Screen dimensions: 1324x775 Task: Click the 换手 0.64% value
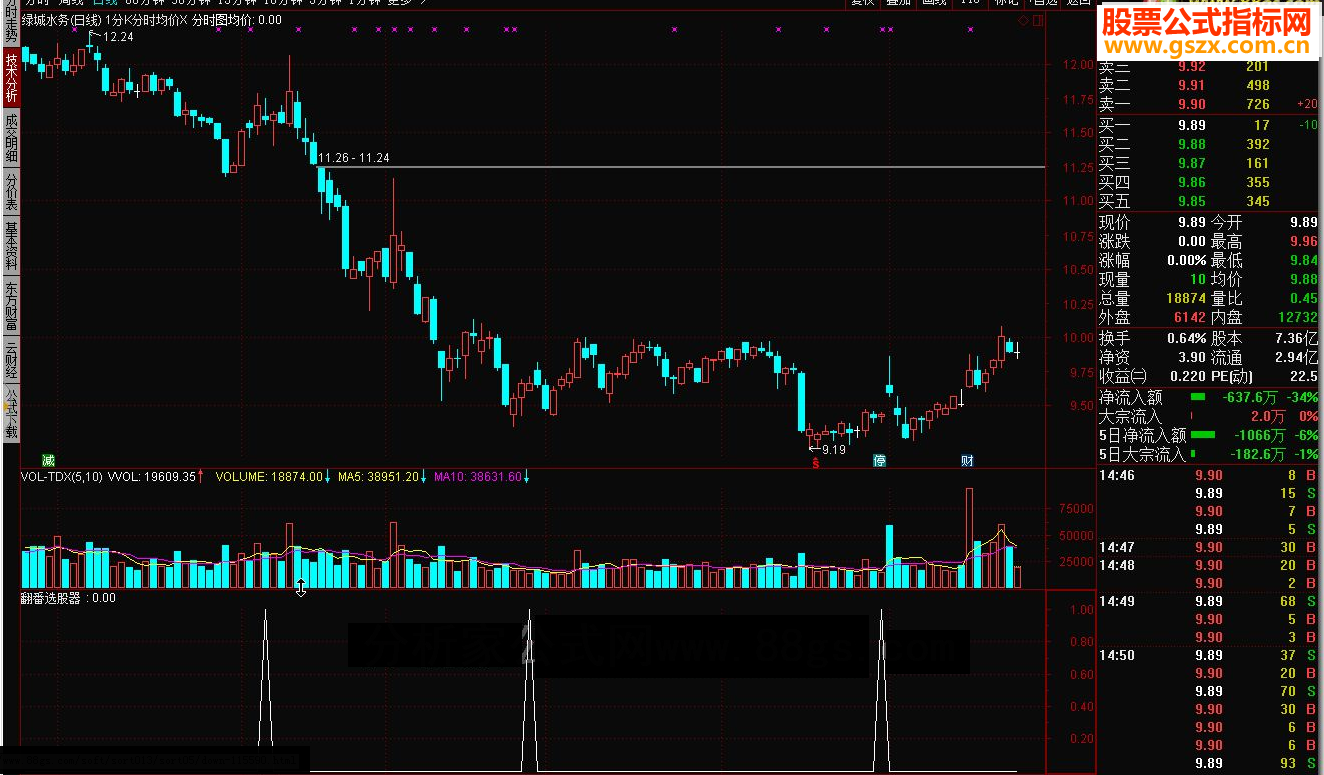[1187, 338]
